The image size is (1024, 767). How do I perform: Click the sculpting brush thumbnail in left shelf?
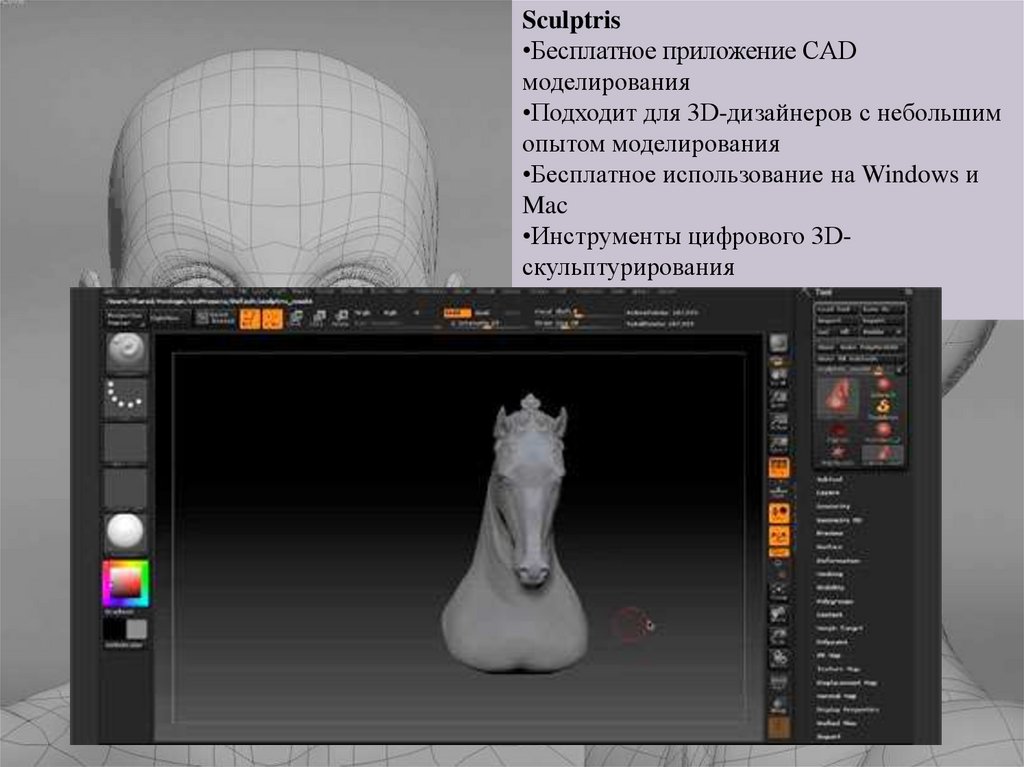coord(126,351)
